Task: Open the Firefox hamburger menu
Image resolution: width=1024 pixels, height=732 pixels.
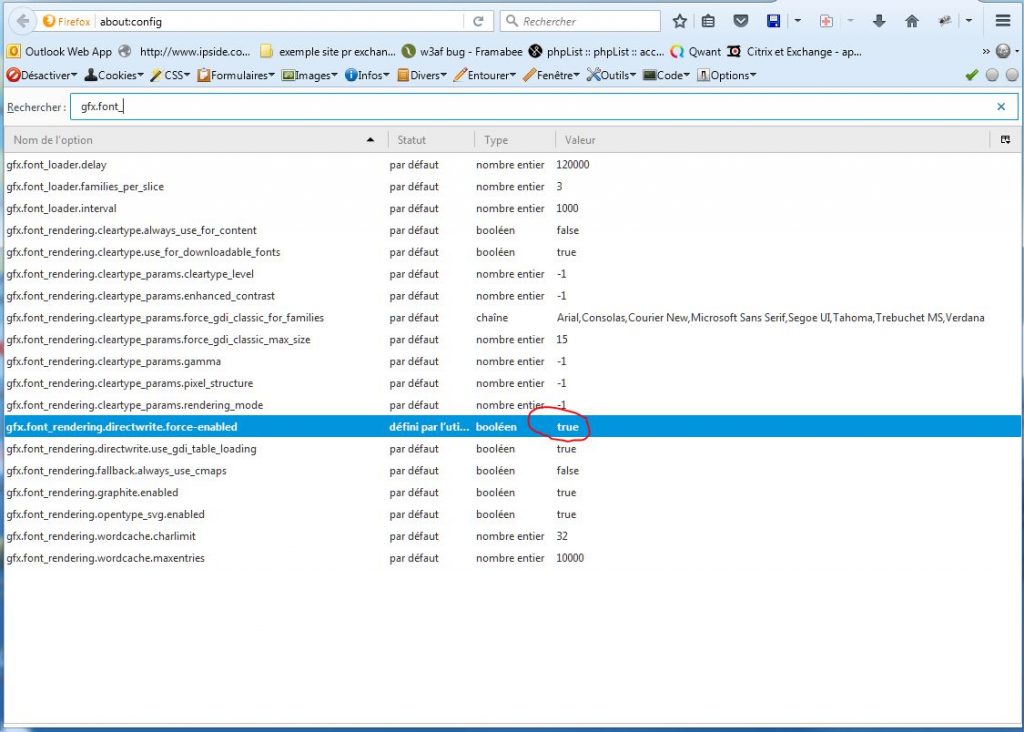Action: point(1003,21)
